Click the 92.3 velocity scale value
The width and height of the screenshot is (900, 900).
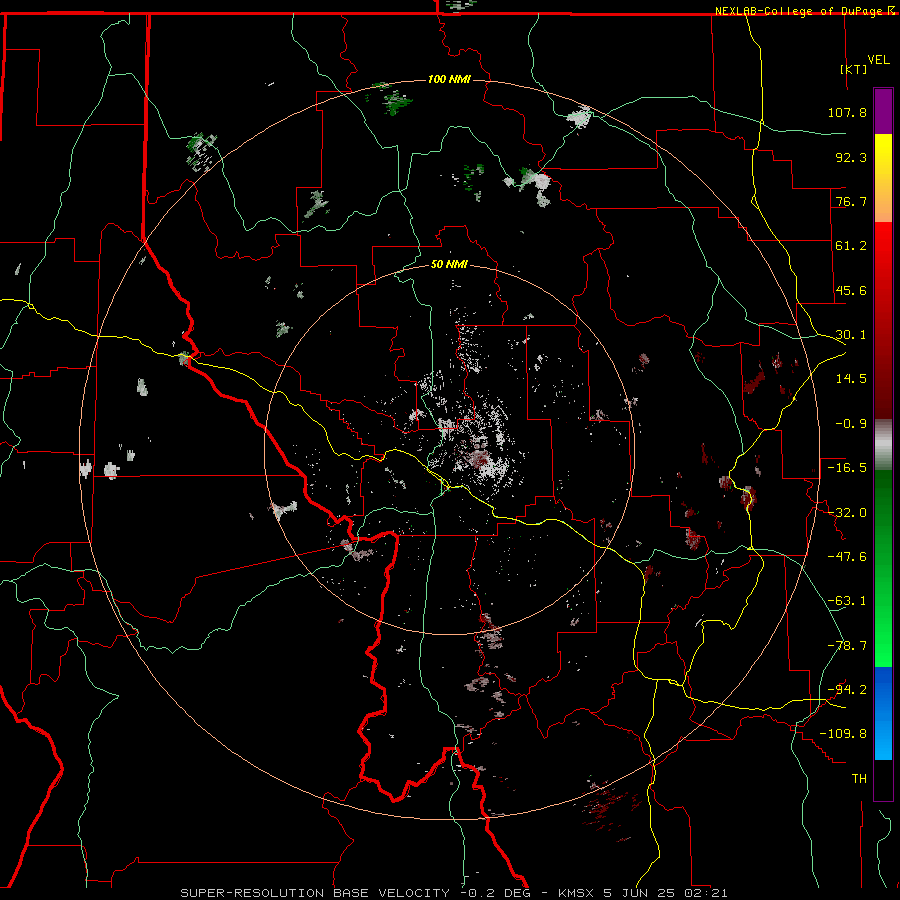[x=851, y=157]
